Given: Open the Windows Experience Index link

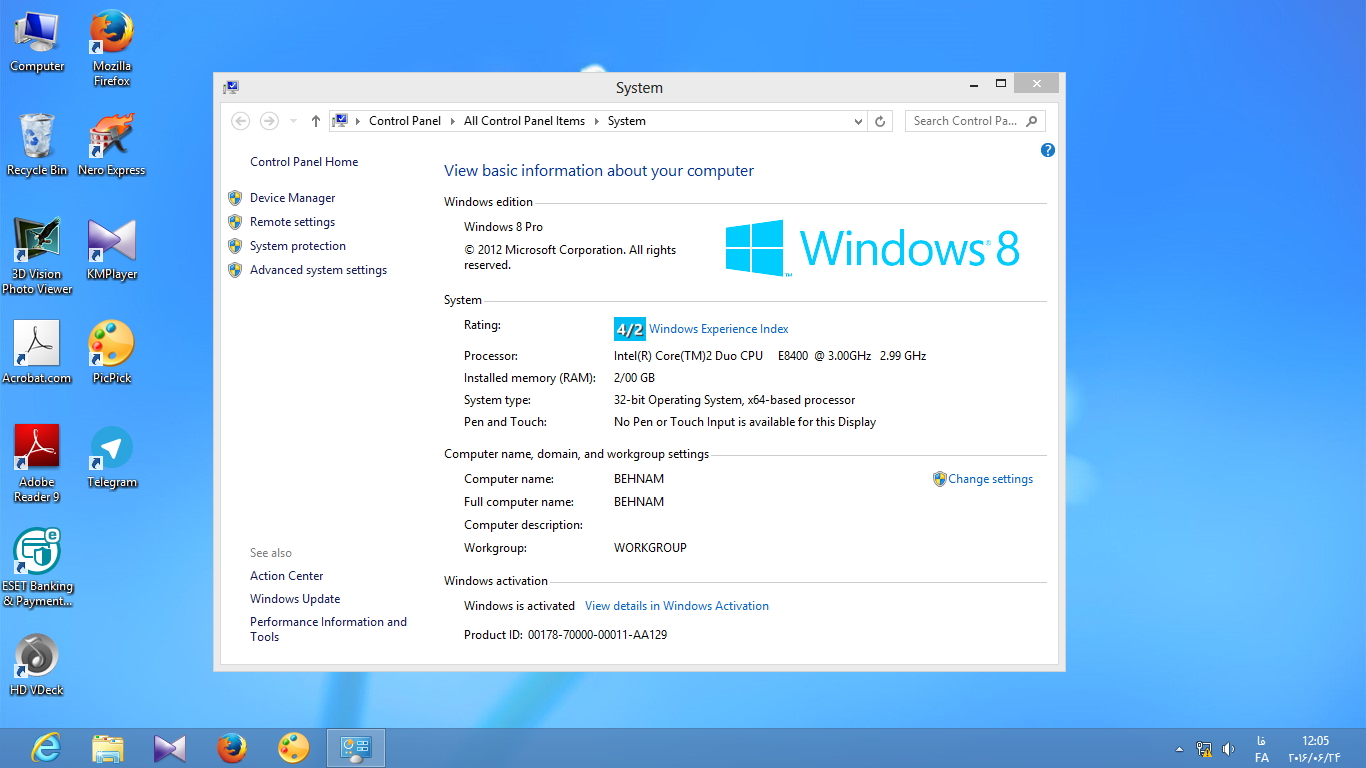Looking at the screenshot, I should (718, 329).
